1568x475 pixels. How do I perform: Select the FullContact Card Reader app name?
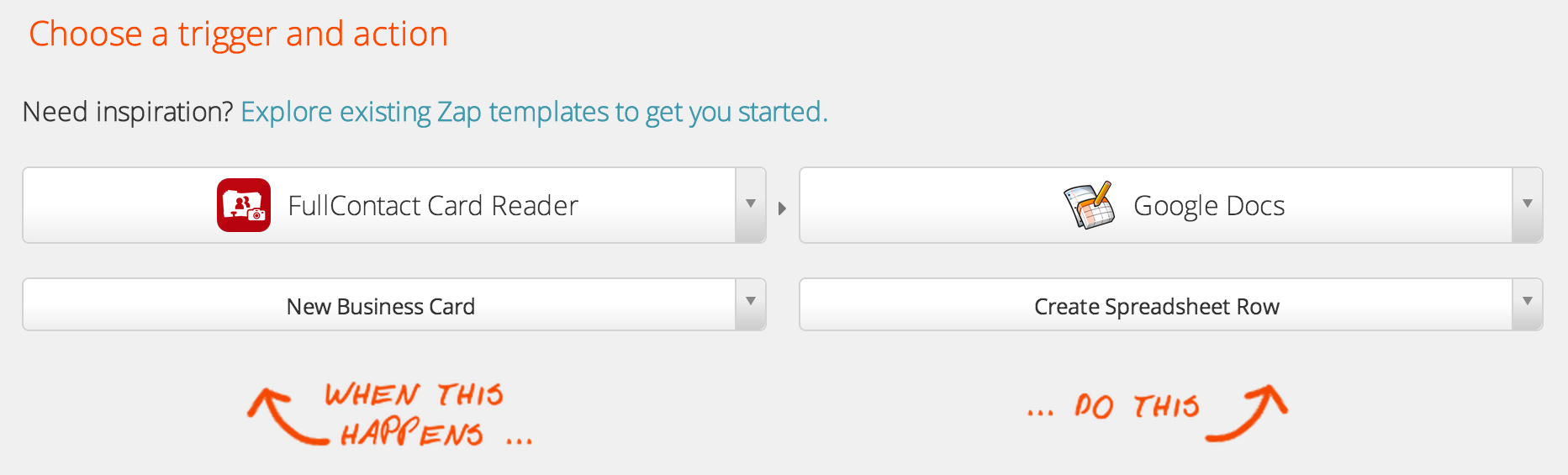pyautogui.click(x=433, y=206)
